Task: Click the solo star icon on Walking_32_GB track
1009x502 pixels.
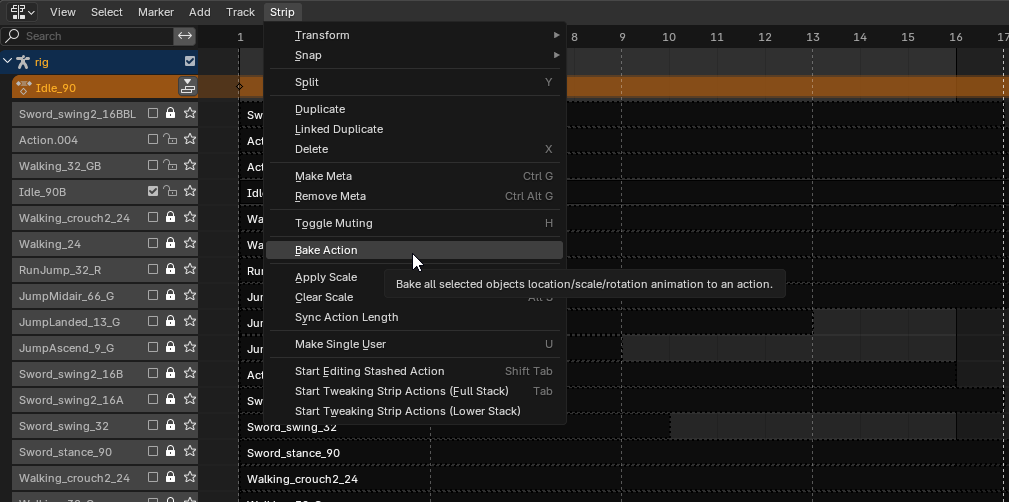Action: (x=189, y=166)
